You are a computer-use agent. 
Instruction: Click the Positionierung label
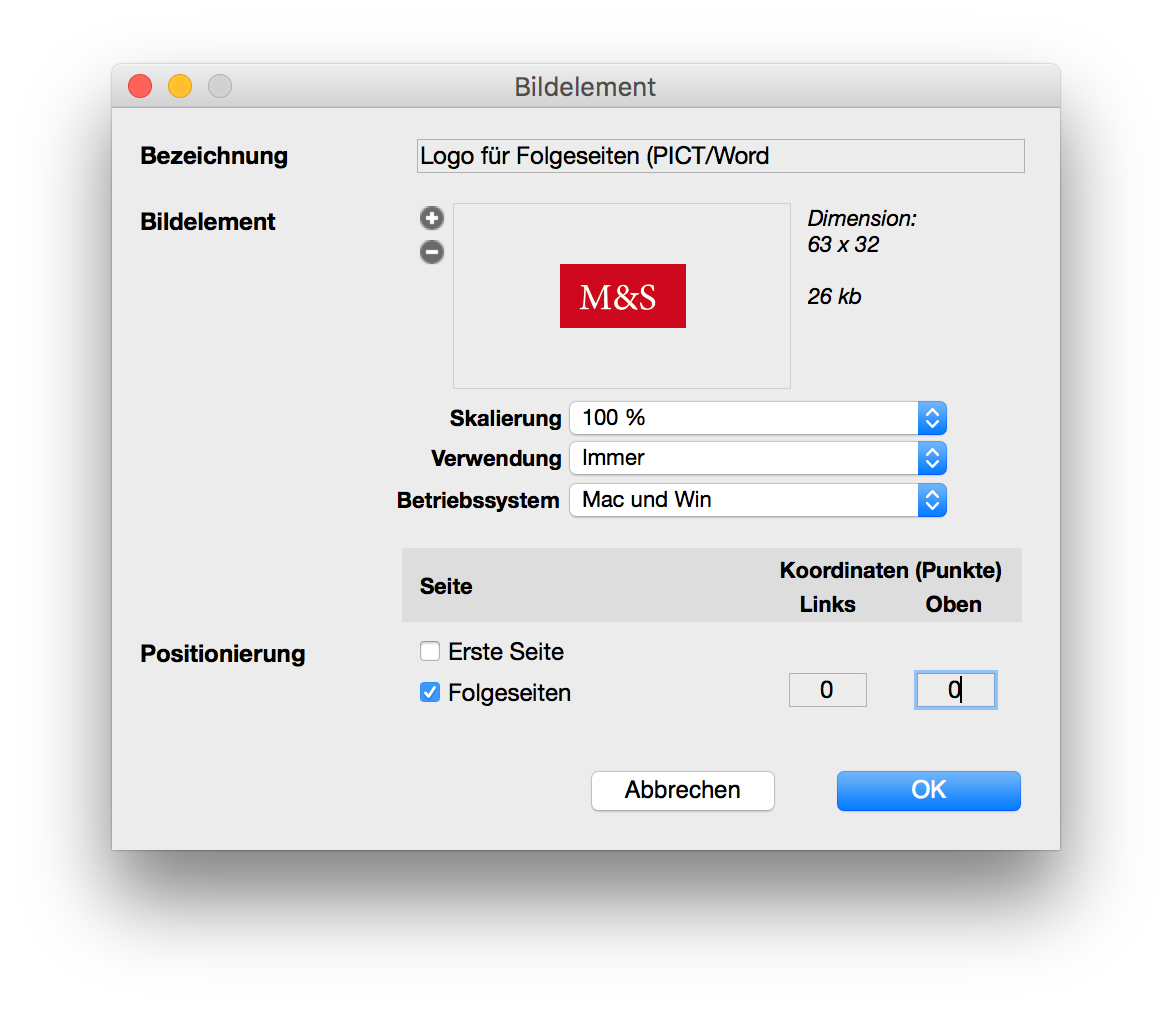click(x=223, y=654)
